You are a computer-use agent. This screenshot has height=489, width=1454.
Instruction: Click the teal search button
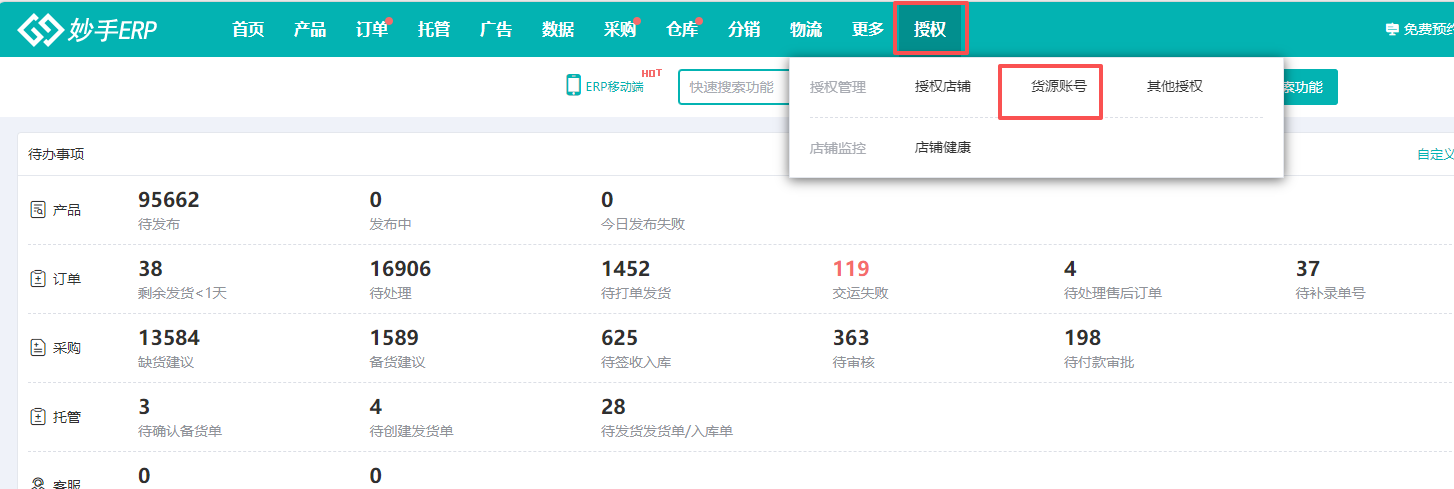[x=1310, y=87]
